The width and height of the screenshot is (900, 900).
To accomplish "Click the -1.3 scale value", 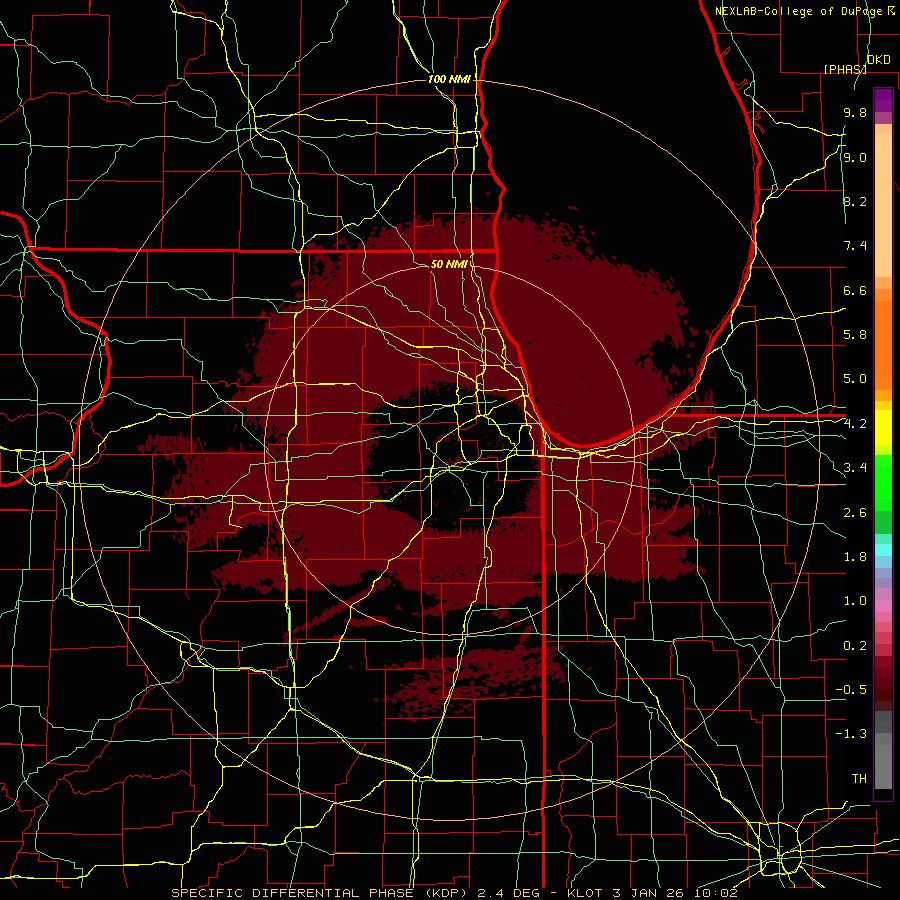I will (851, 734).
